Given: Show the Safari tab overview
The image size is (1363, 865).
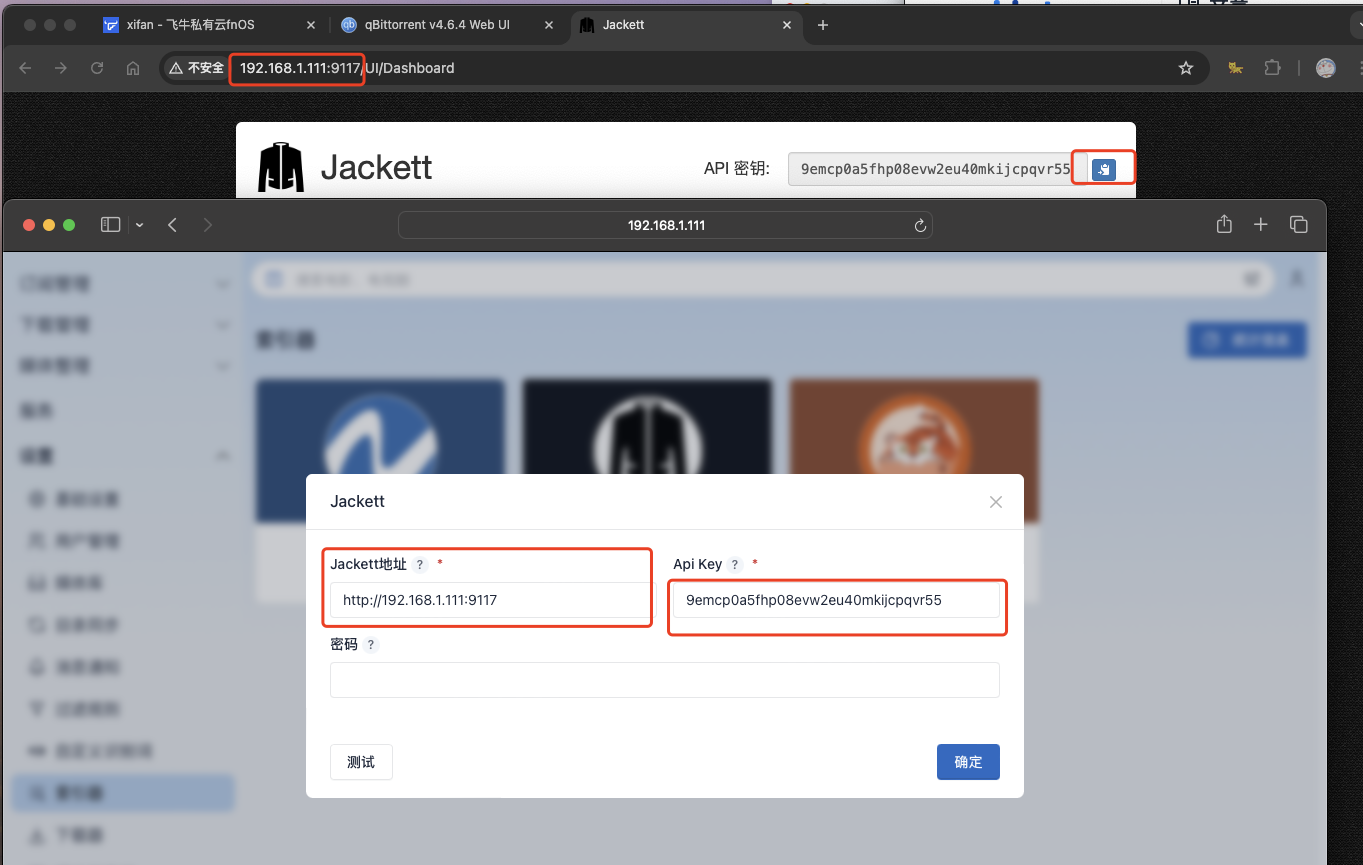Looking at the screenshot, I should point(1299,225).
